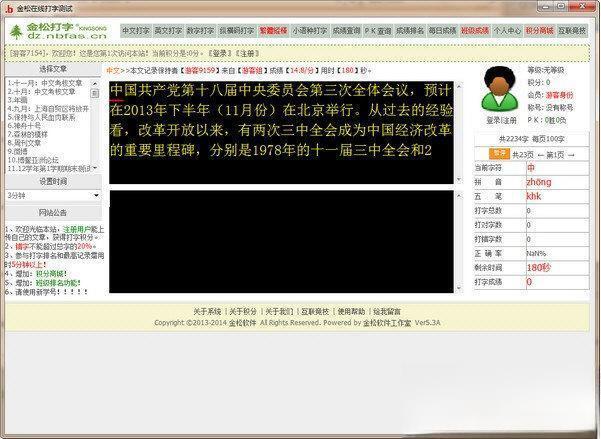Click the typing area scroll-up arrow
The height and width of the screenshot is (439, 601).
458,195
